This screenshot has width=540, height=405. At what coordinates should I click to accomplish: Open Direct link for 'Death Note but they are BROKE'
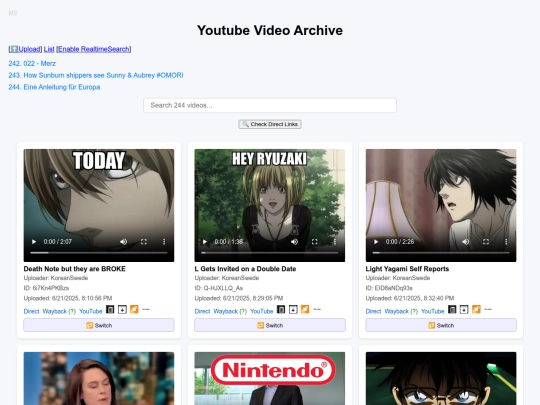click(x=31, y=311)
